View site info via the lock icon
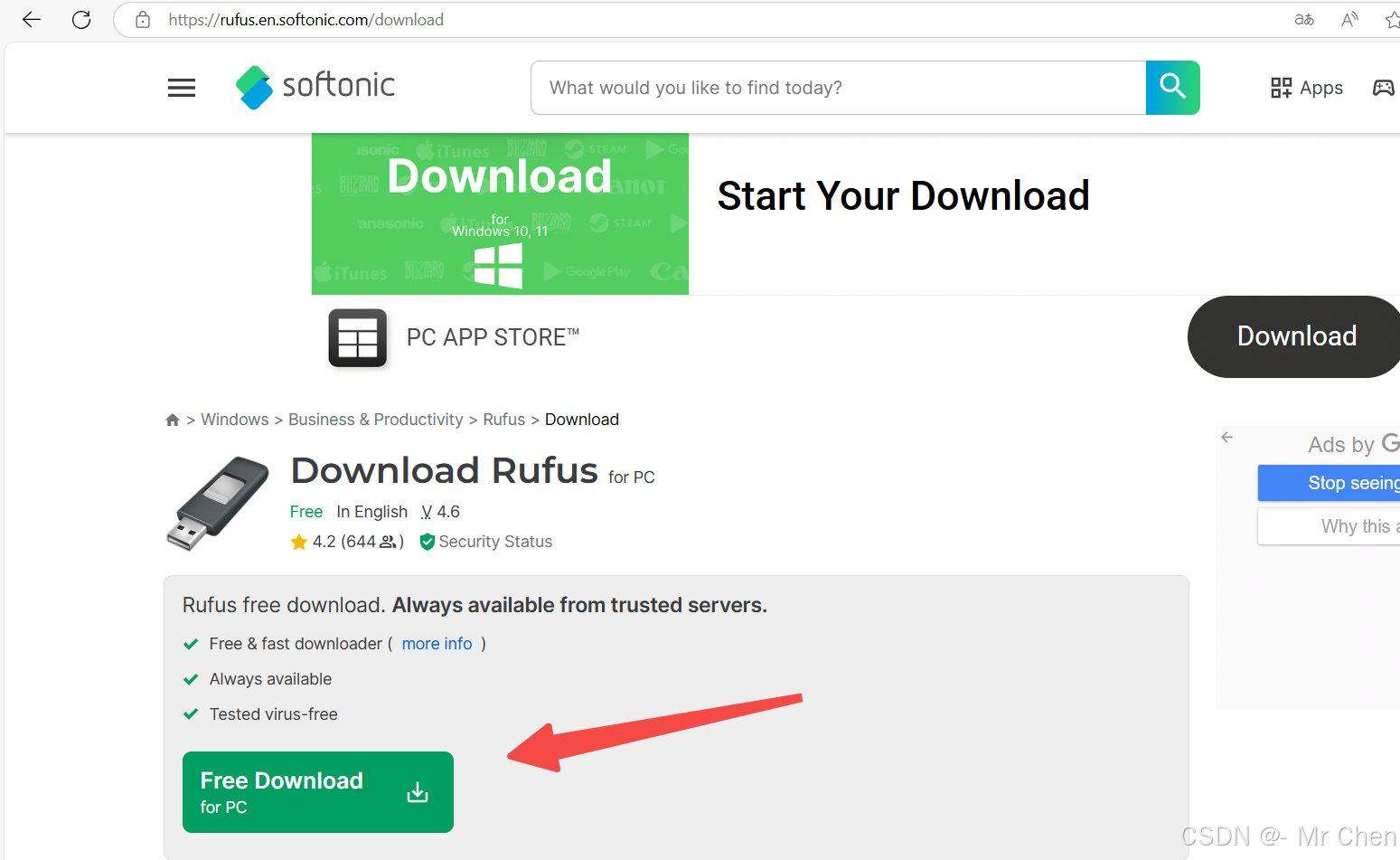This screenshot has height=860, width=1400. point(143,20)
